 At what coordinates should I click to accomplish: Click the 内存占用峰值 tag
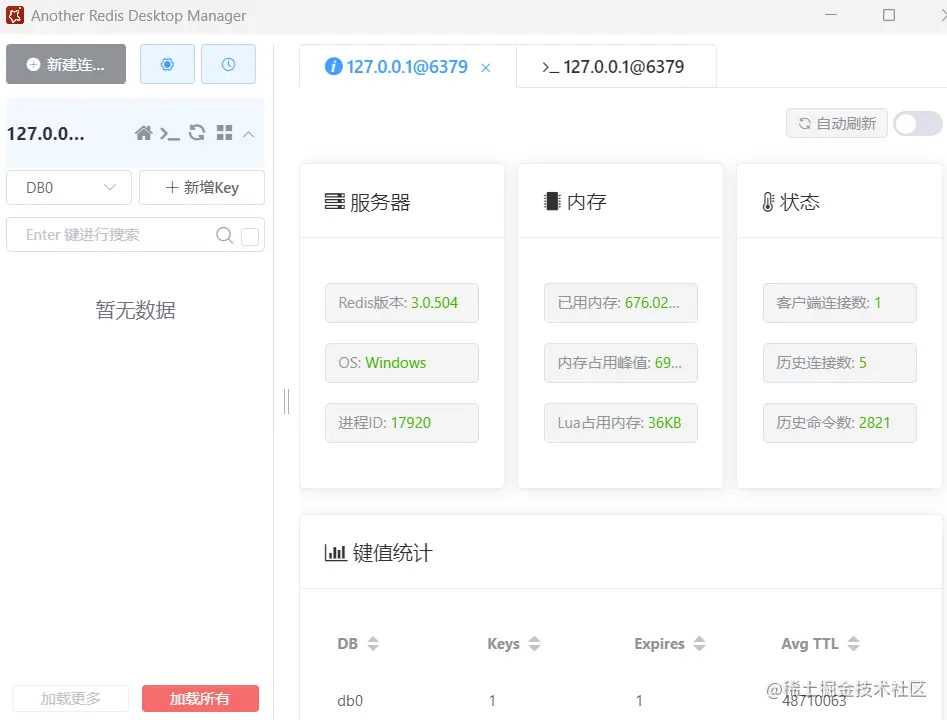[x=621, y=363]
